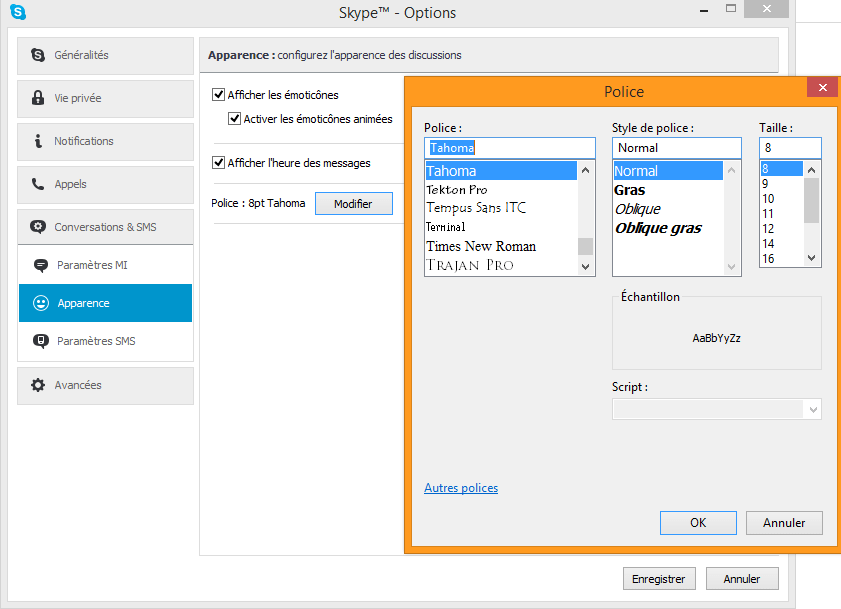Select Tahoma in the font list
The image size is (841, 609).
[501, 171]
